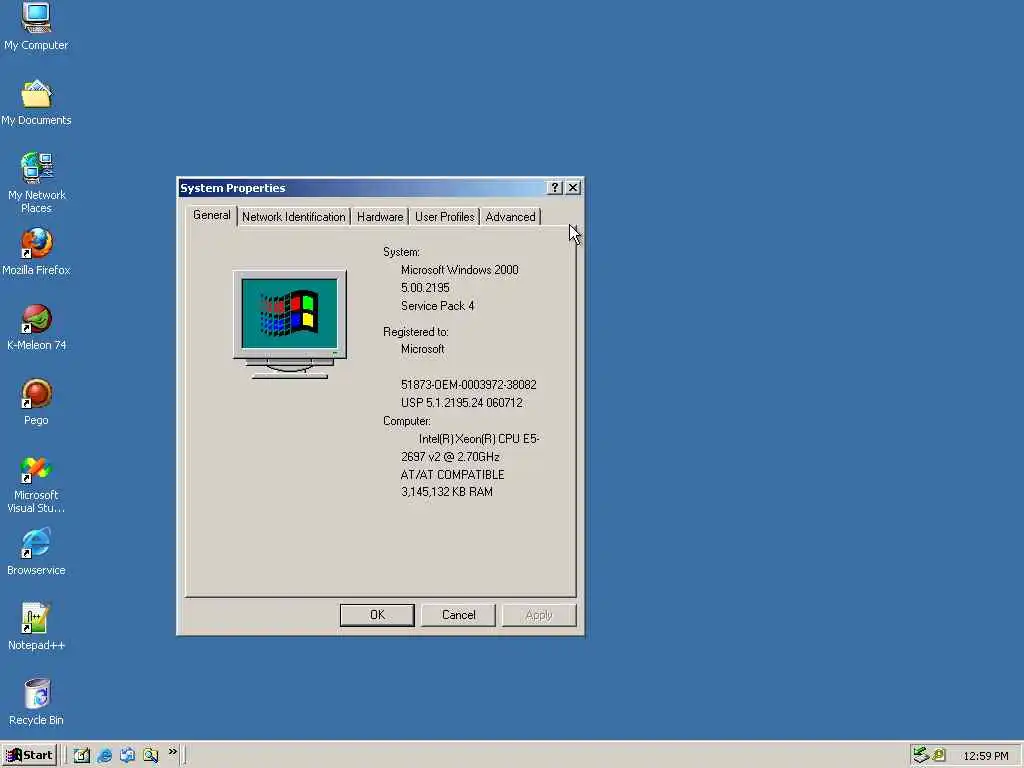Select the Recycle Bin icon
Screen dimensions: 1024x768
(x=36, y=702)
